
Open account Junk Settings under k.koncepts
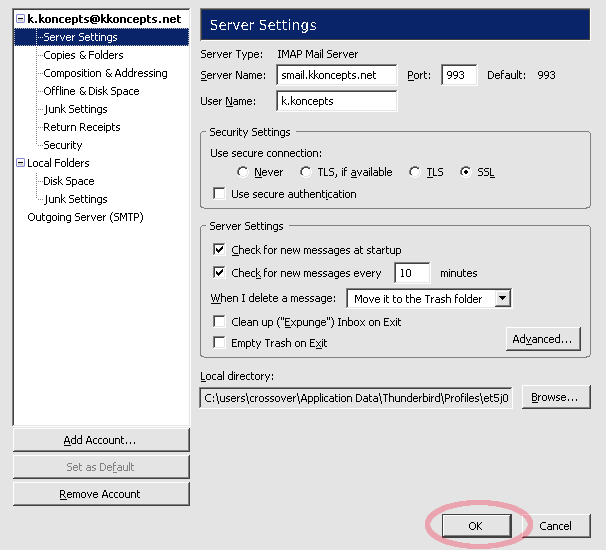75,109
